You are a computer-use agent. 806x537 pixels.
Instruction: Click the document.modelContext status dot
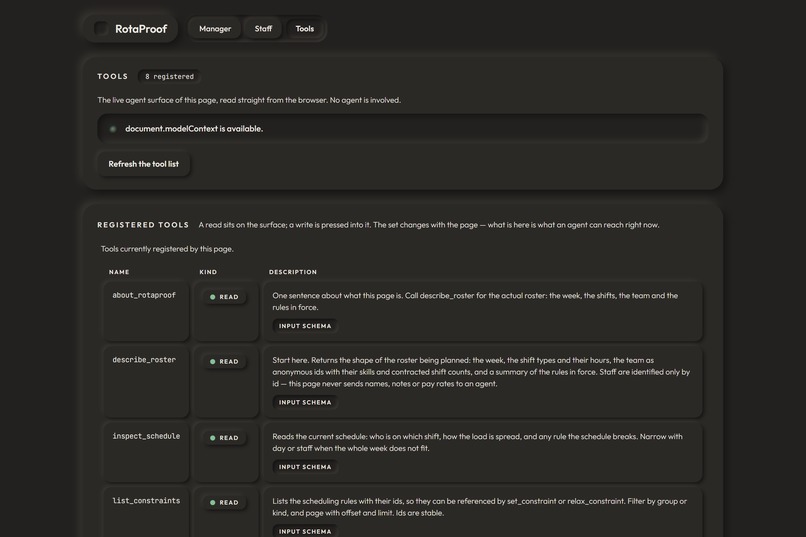[113, 129]
